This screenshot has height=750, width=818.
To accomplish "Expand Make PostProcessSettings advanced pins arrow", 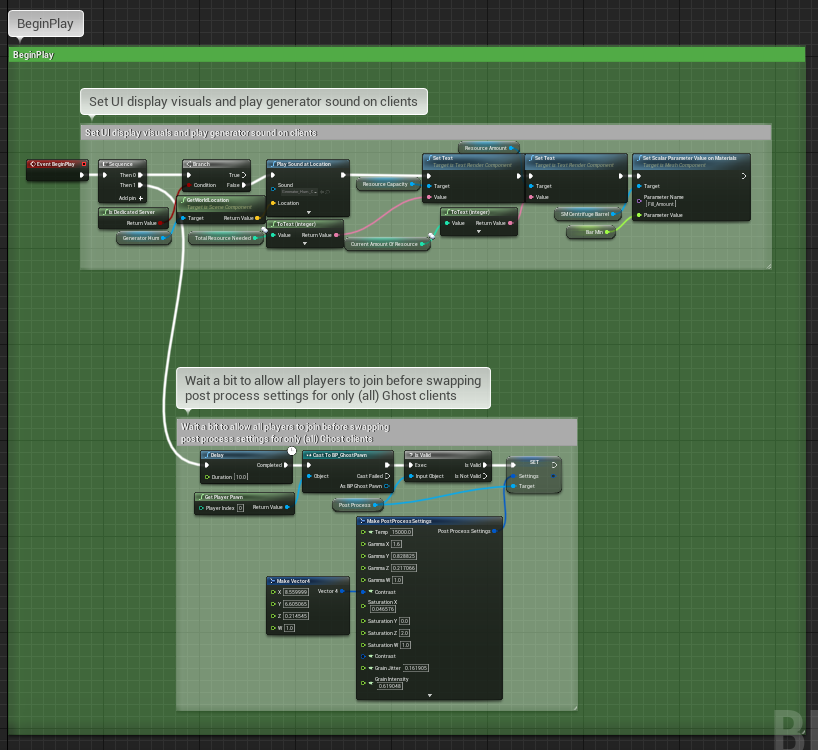I will tap(428, 695).
